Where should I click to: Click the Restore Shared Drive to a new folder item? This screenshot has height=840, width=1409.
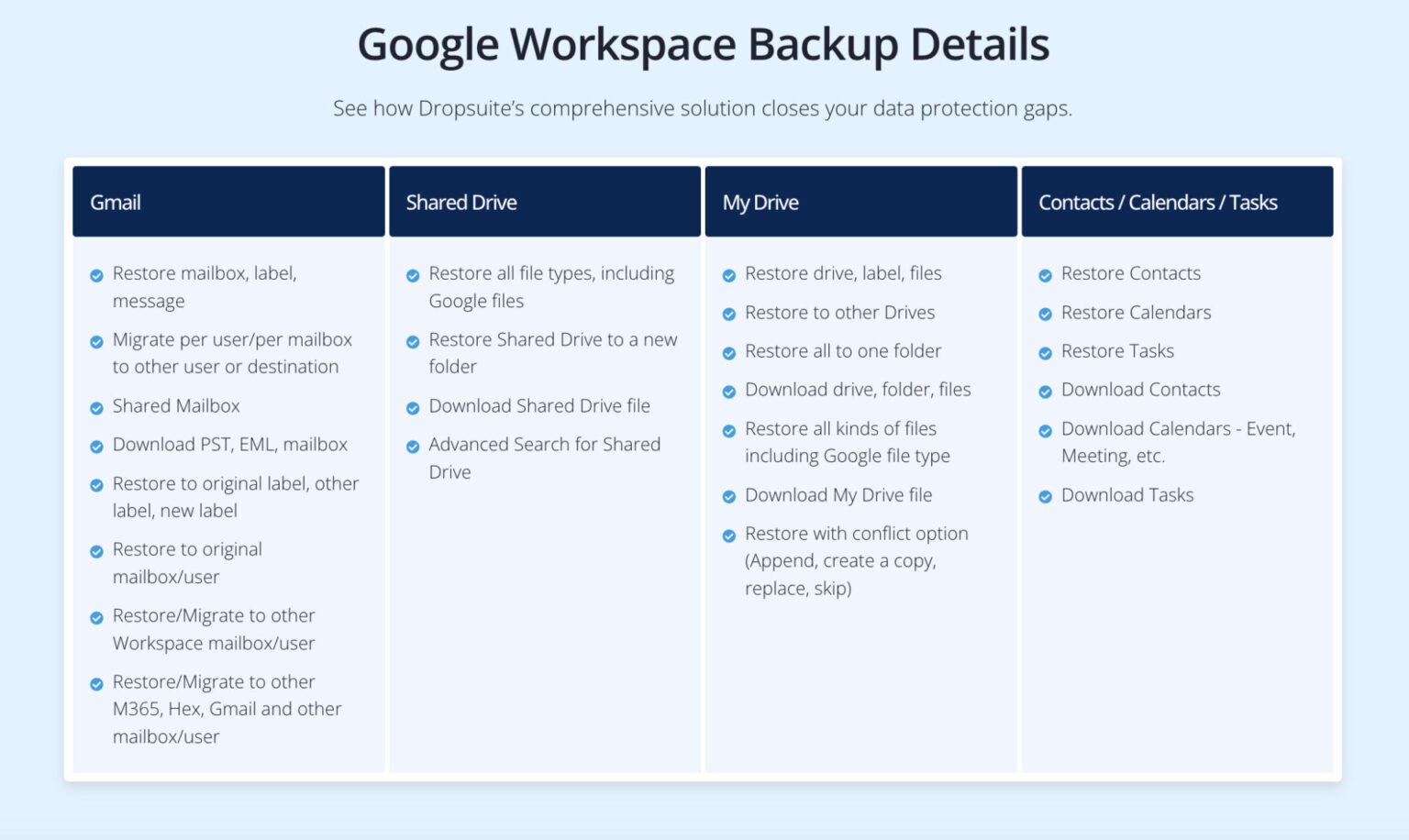click(x=553, y=353)
